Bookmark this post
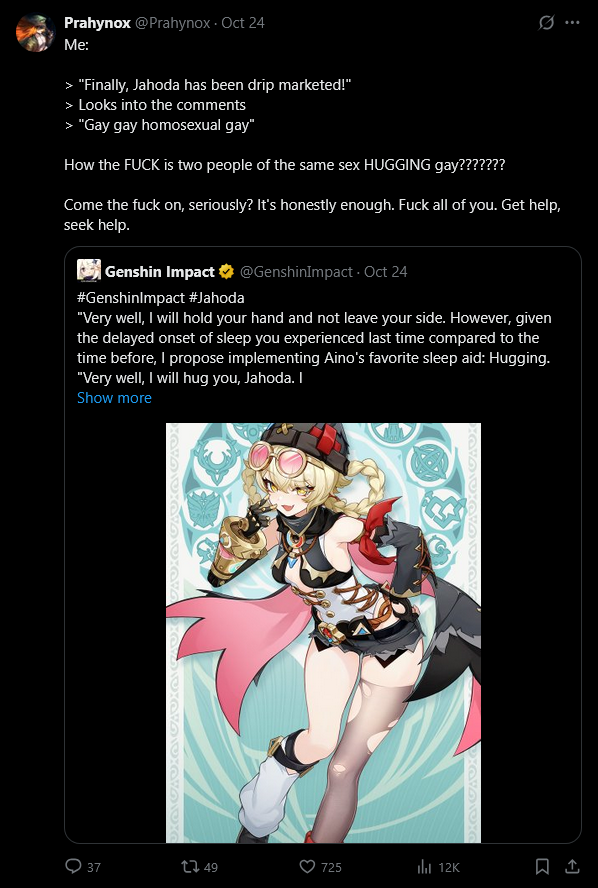This screenshot has width=598, height=888. click(x=542, y=866)
